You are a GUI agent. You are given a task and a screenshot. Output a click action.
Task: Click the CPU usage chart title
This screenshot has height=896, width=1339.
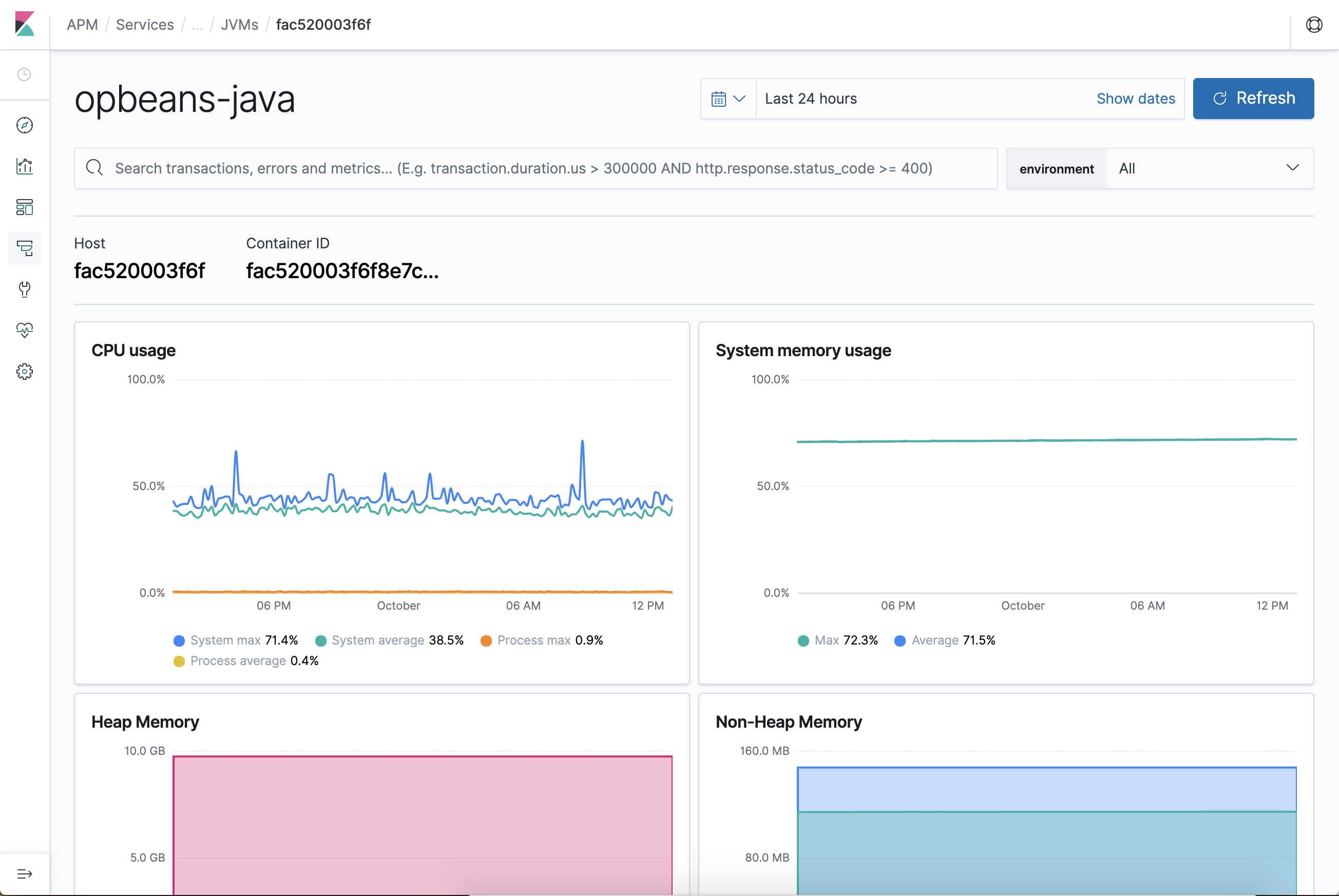(133, 350)
